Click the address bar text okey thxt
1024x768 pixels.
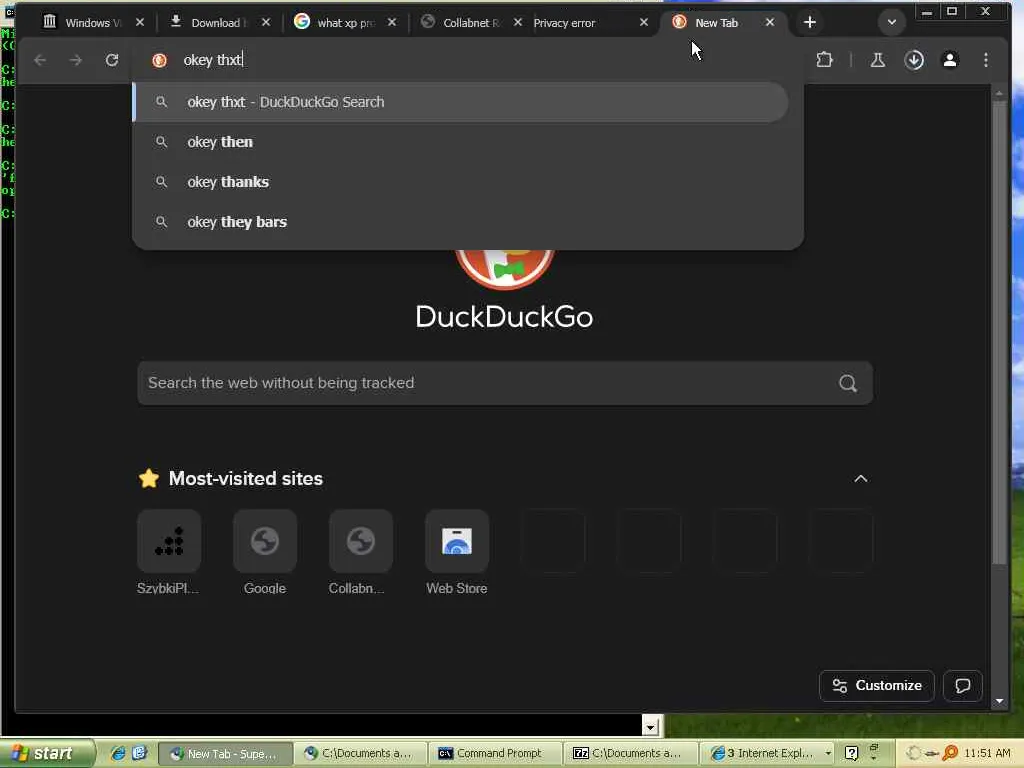tap(213, 60)
